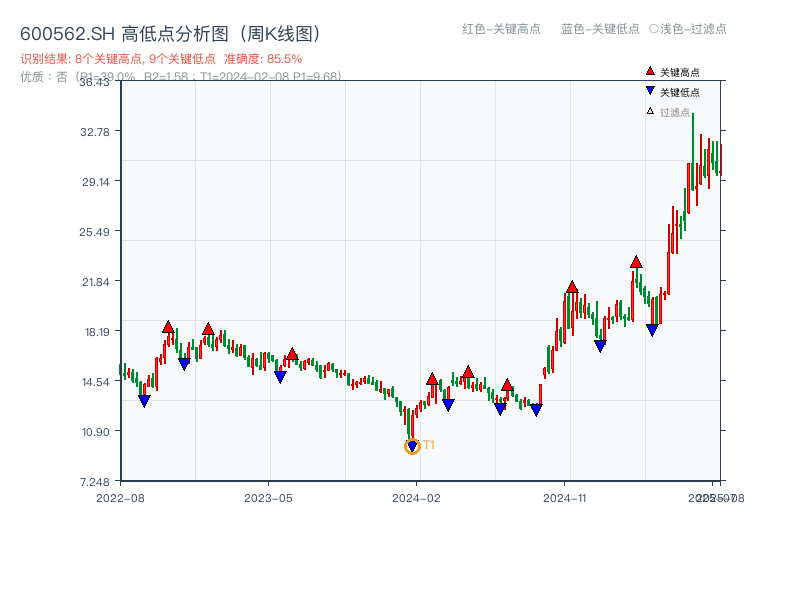Click the 蓝色-关键低点 header text
The image size is (800, 600).
(x=600, y=29)
